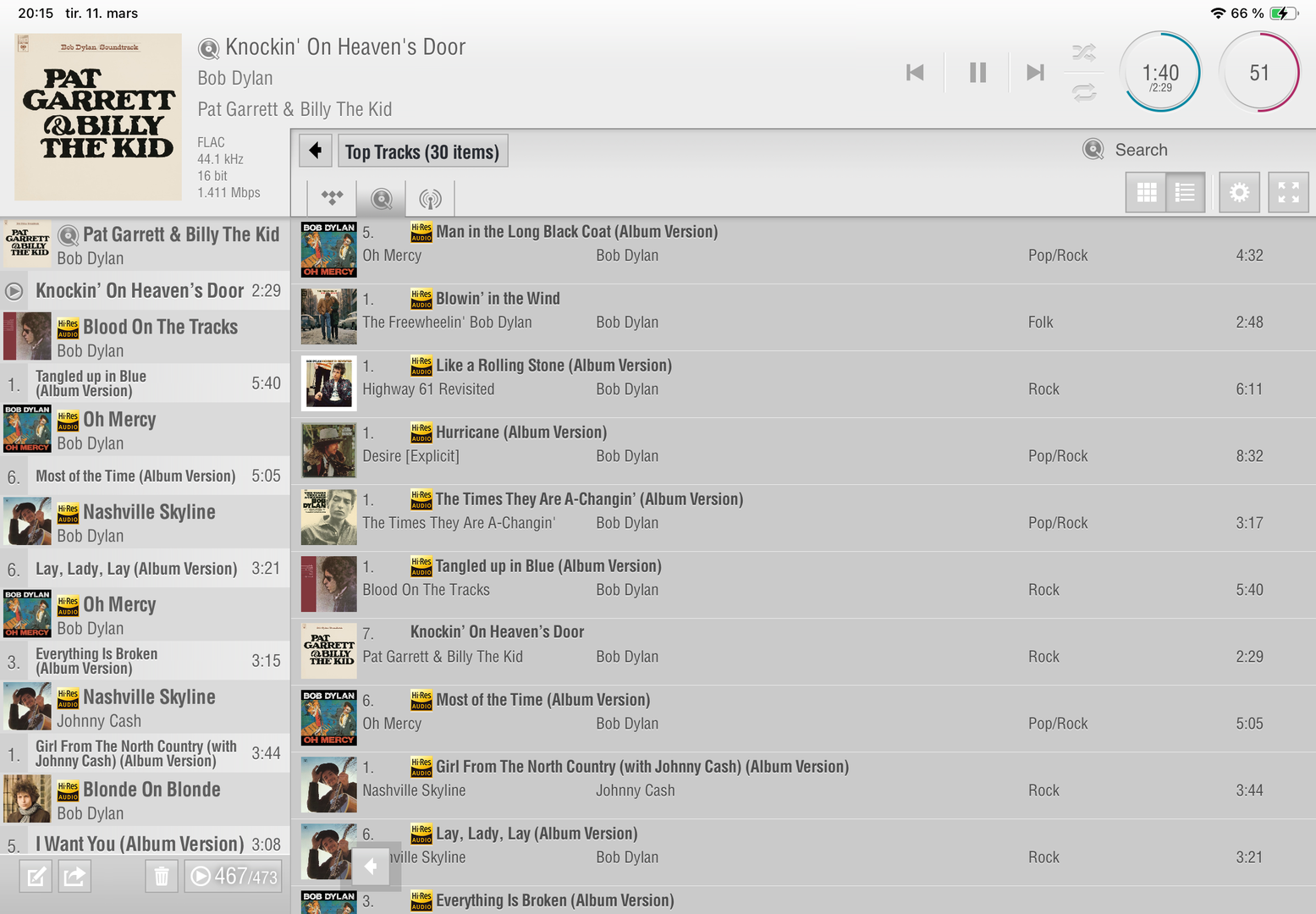Click the Hi-Res Audio badge on Hurricane
The width and height of the screenshot is (1316, 914).
[421, 432]
